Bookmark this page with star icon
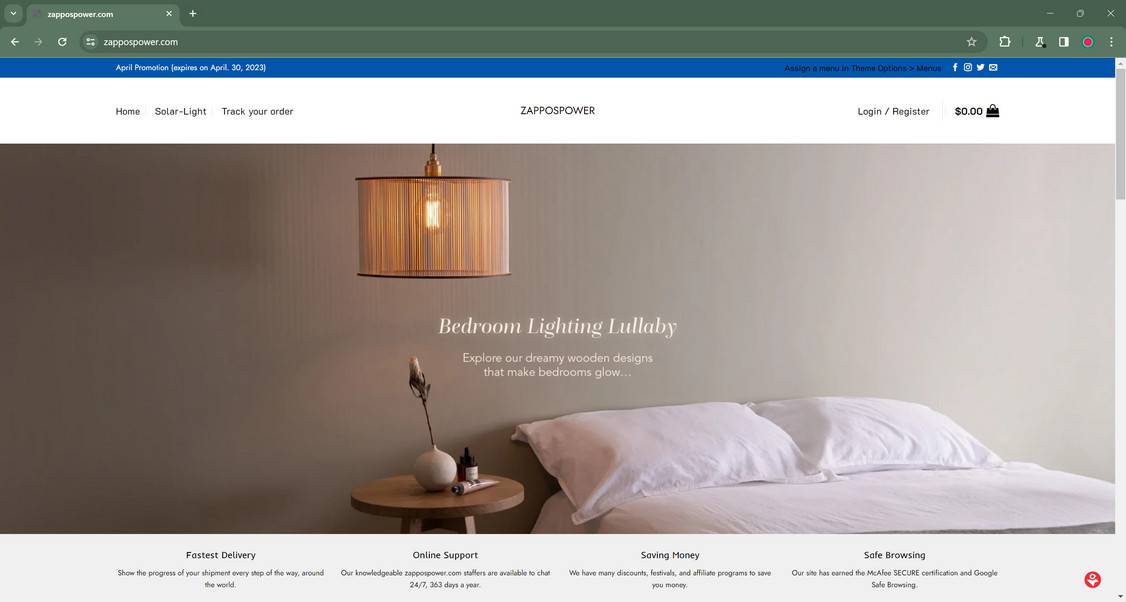Image resolution: width=1126 pixels, height=602 pixels. (x=972, y=42)
